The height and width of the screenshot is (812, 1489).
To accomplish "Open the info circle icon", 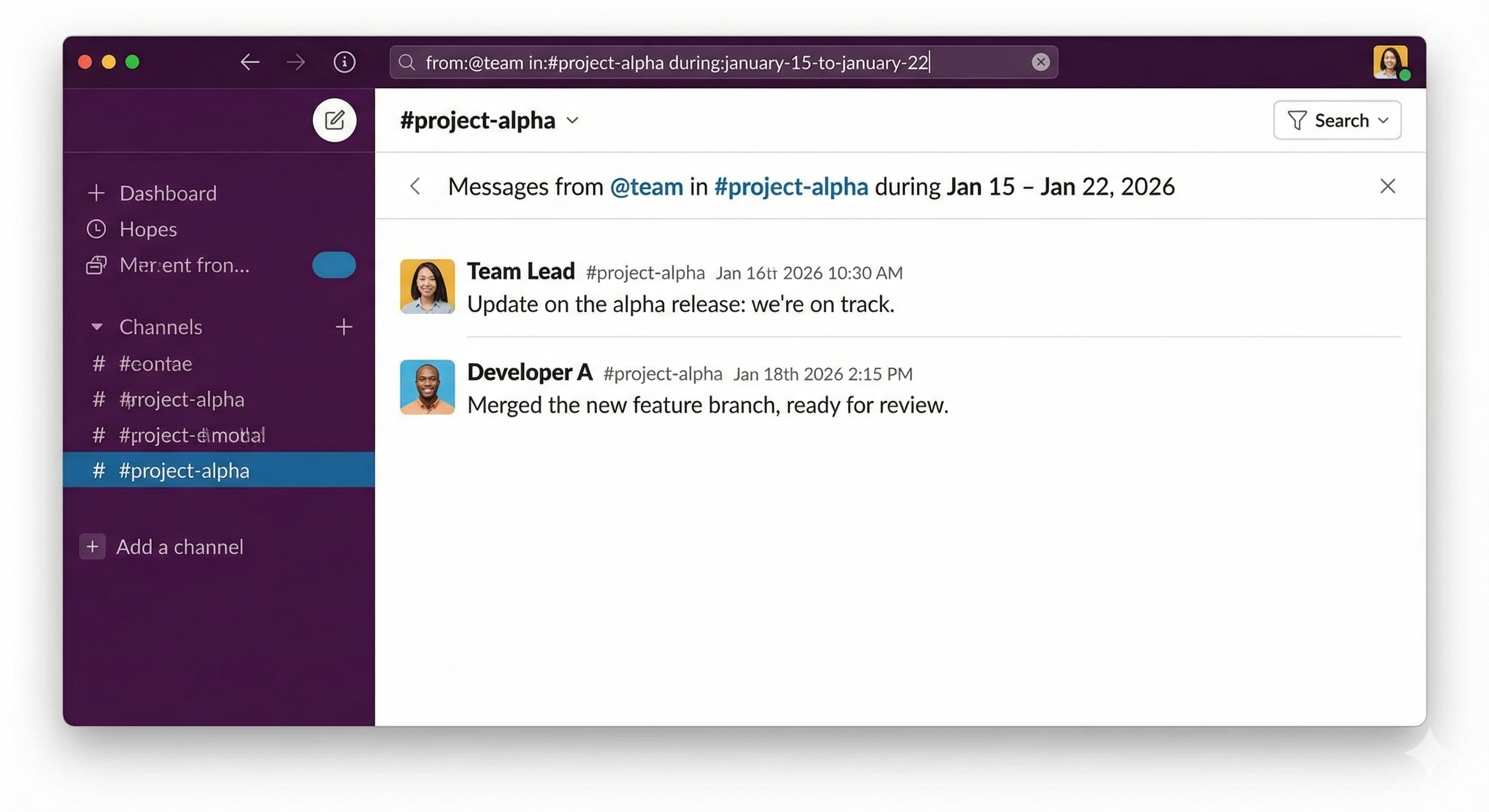I will 344,62.
